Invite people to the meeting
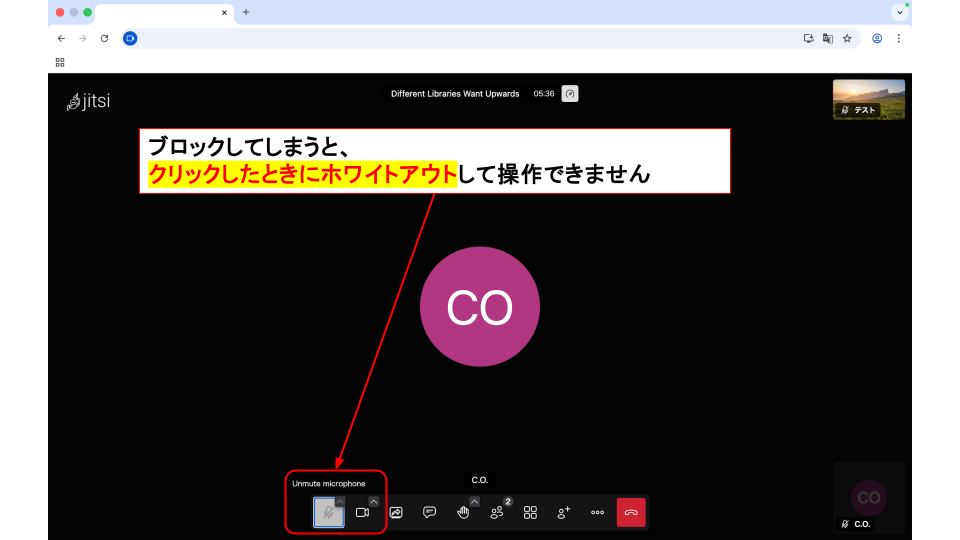The width and height of the screenshot is (960, 540). pos(564,512)
